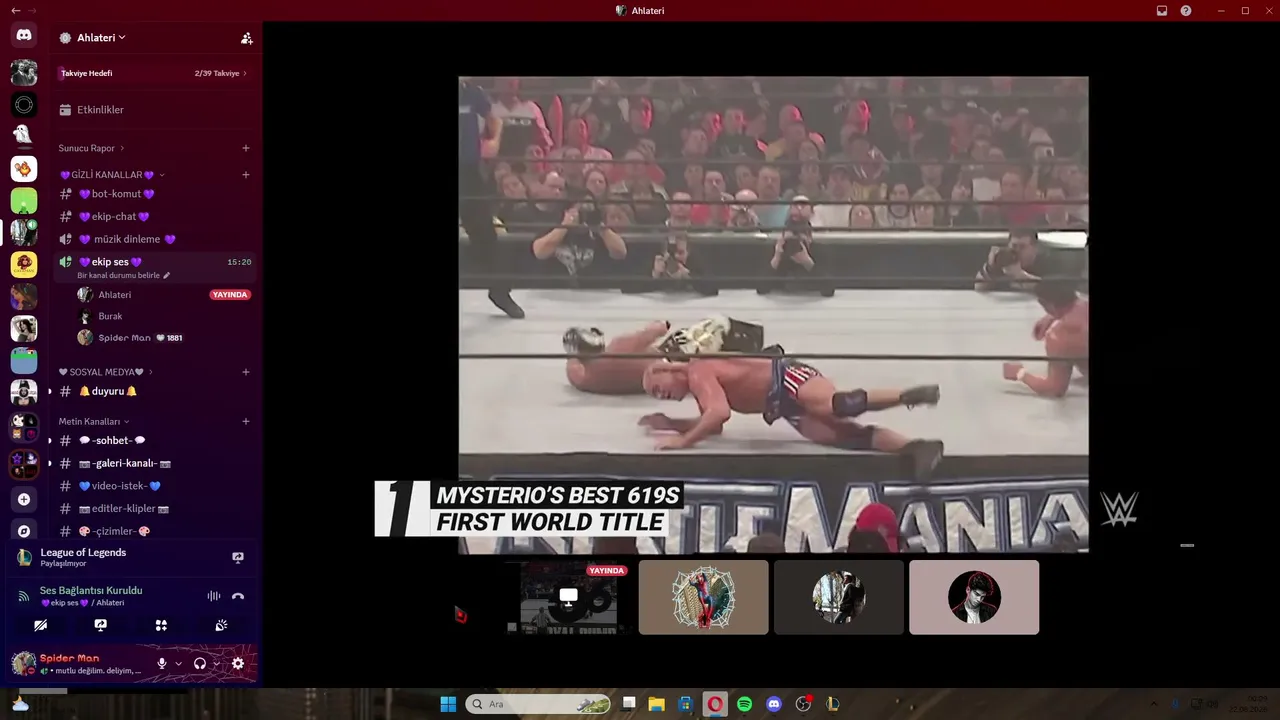Screen dimensions: 1280x720
Task: Open the sohbet text channel
Action: point(155,440)
